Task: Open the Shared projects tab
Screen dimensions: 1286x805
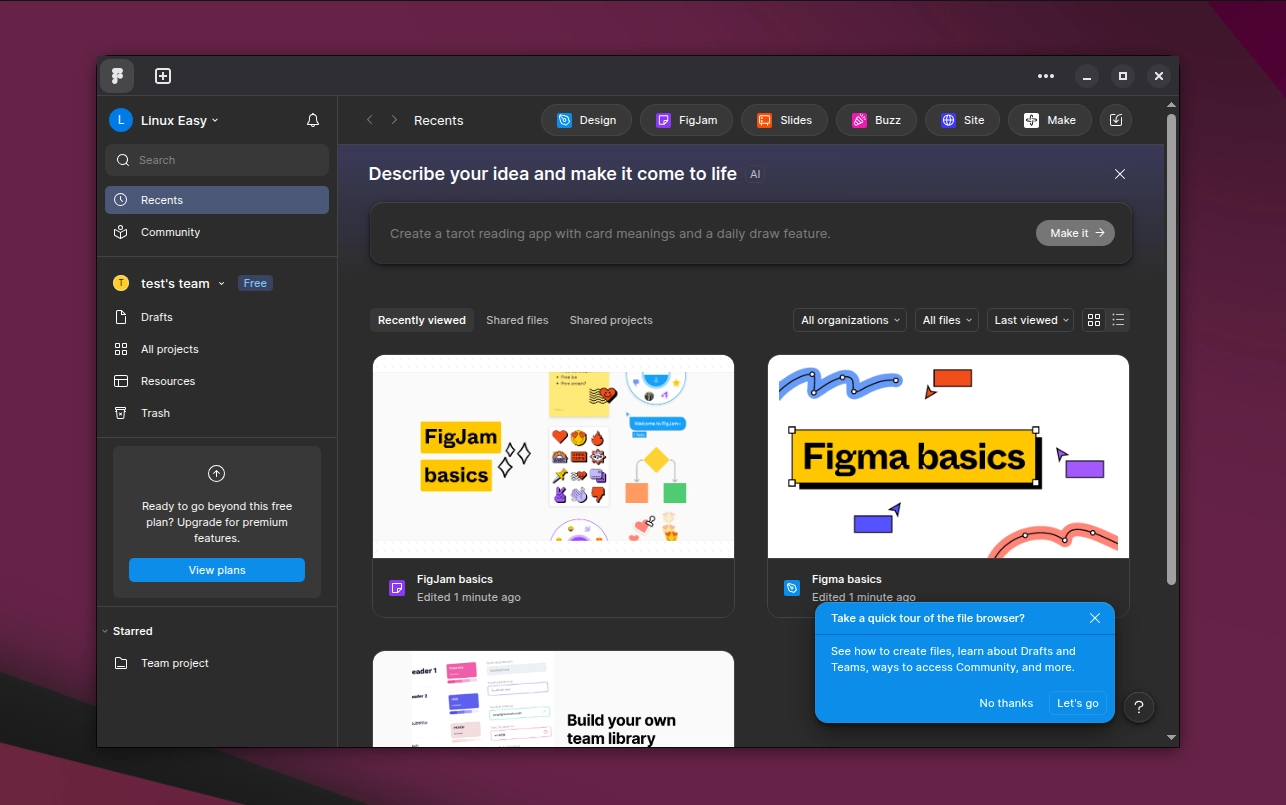Action: click(610, 319)
